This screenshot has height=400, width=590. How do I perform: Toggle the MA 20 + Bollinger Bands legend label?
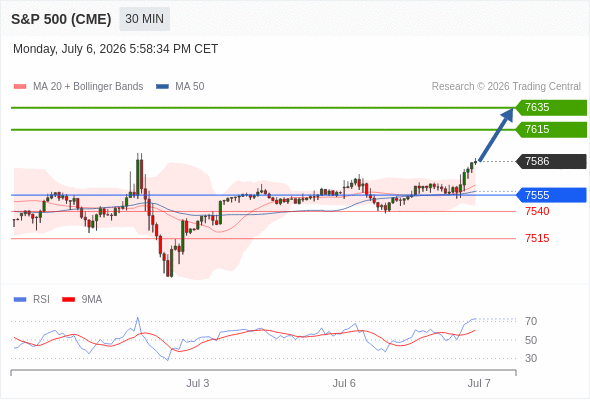point(88,87)
